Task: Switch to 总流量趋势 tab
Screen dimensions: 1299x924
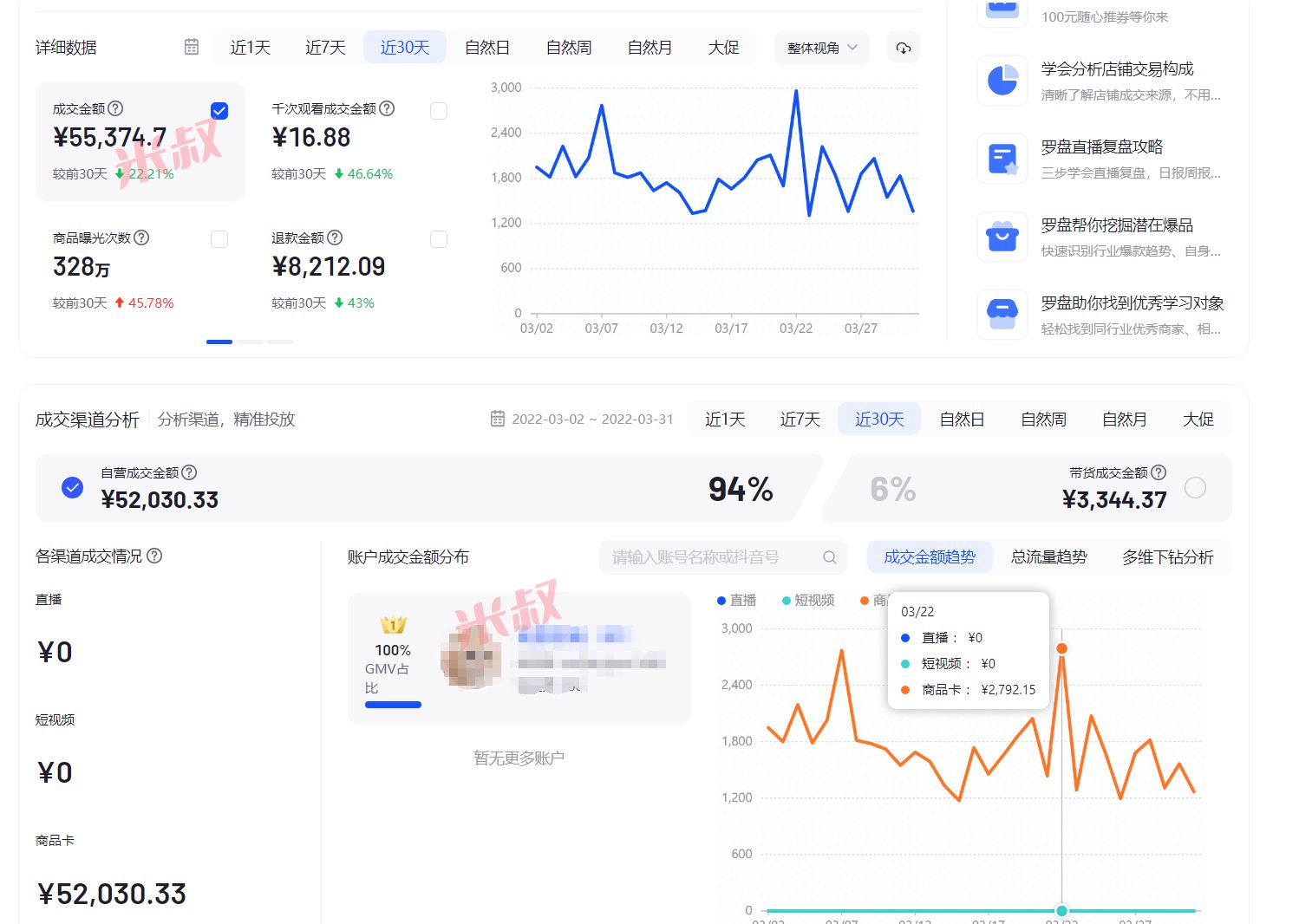Action: [x=1048, y=557]
